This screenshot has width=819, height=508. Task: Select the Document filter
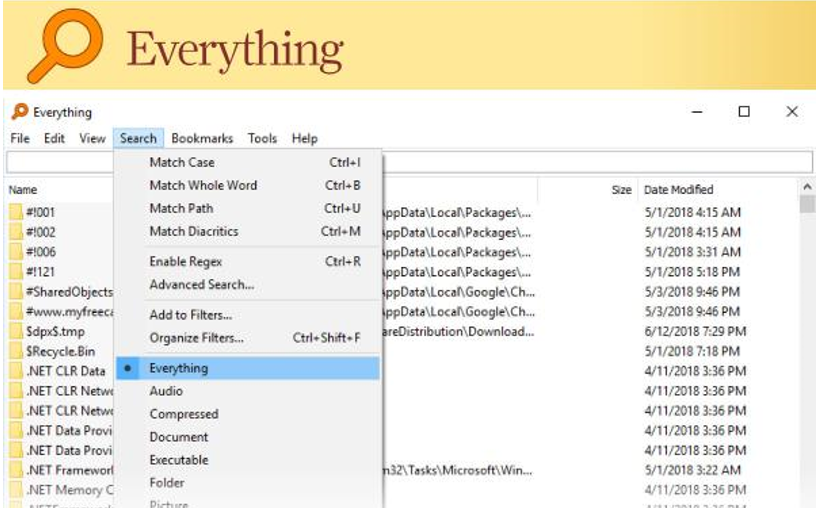[x=248, y=437]
